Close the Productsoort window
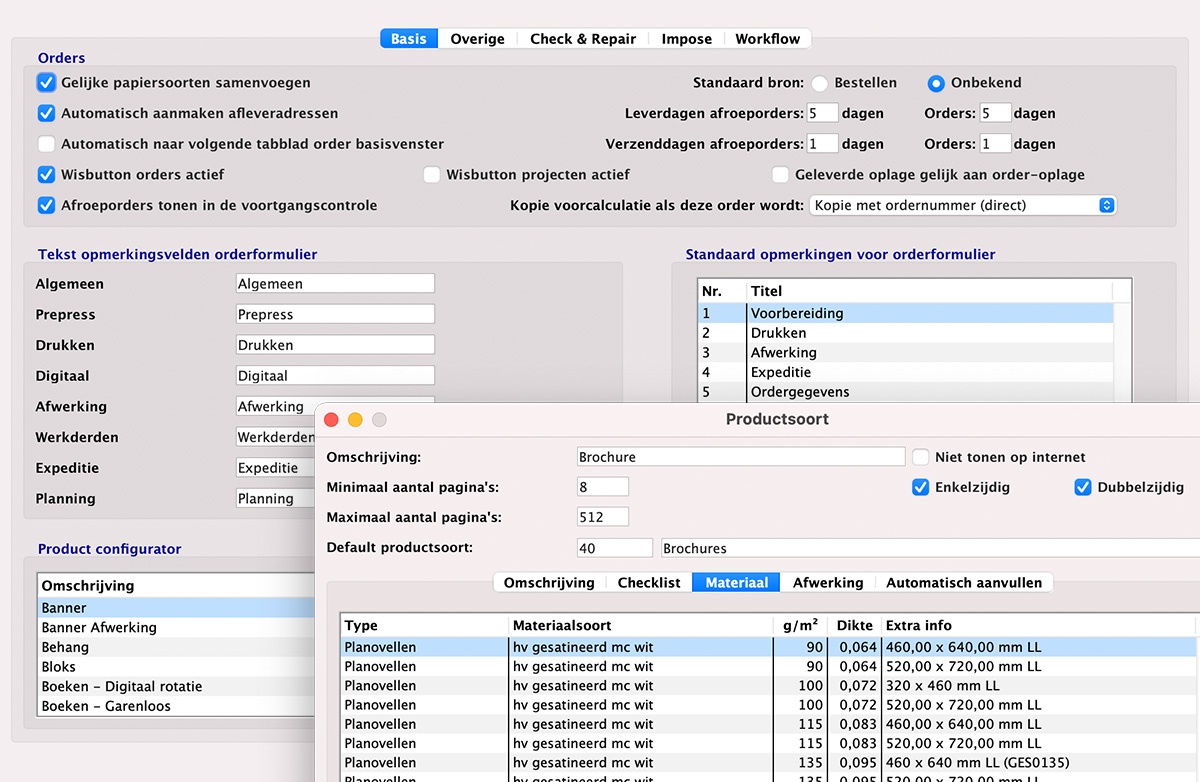This screenshot has height=782, width=1200. (x=332, y=420)
